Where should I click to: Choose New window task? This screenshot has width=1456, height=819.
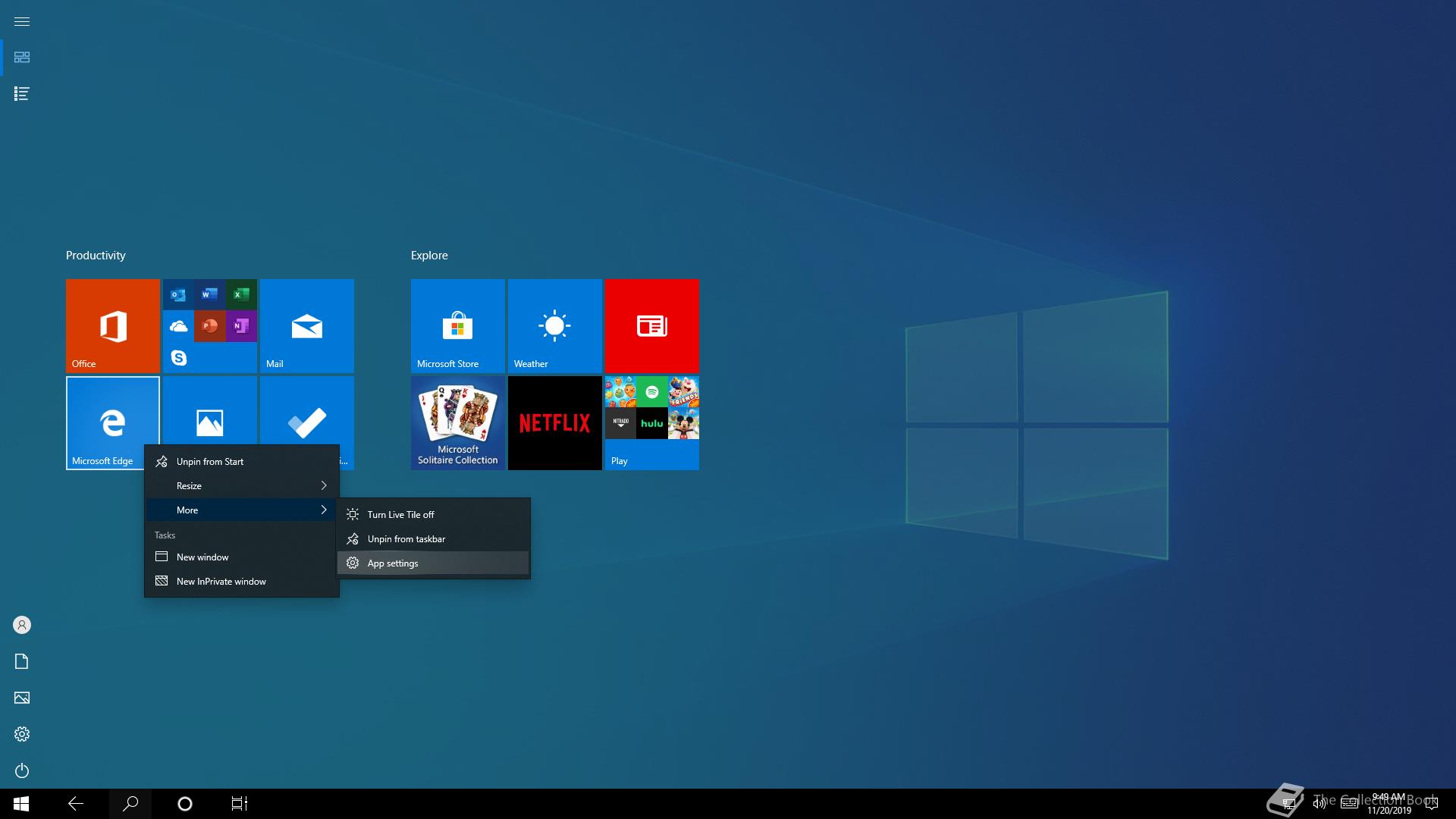pos(242,557)
